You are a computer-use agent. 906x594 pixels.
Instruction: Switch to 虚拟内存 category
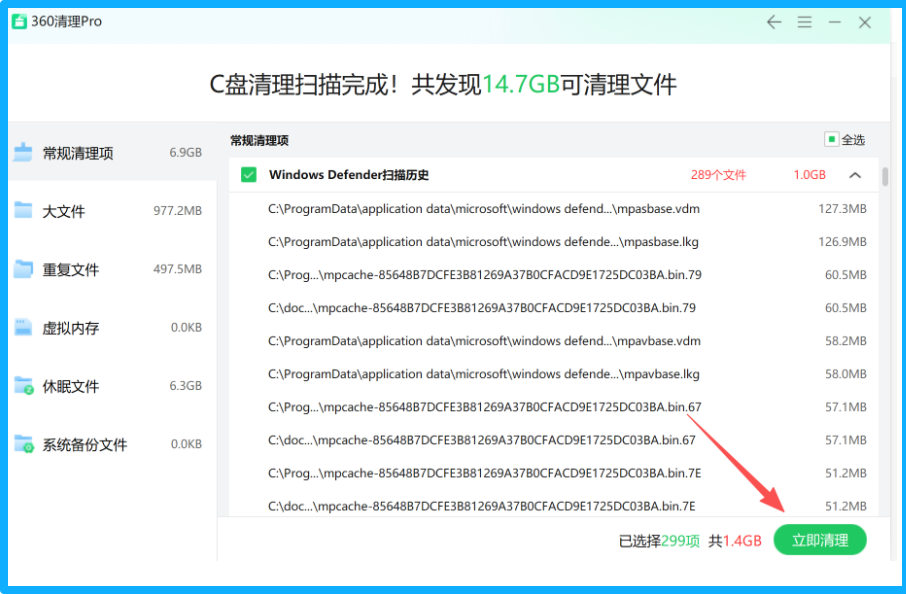[113, 327]
